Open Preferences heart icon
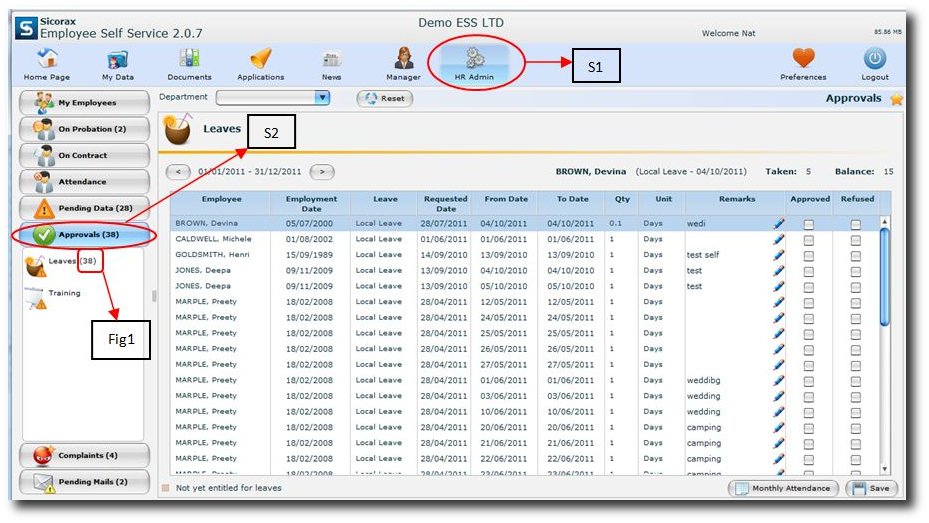 coord(803,59)
